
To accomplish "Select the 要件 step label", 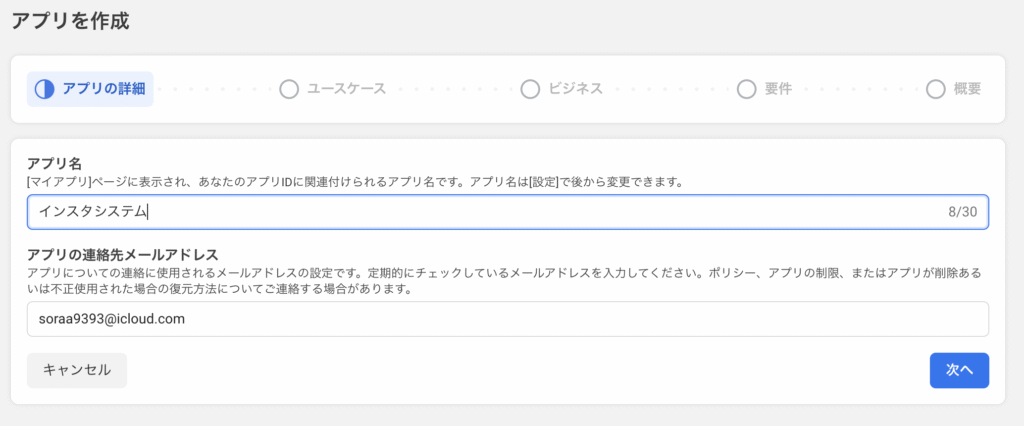I will (778, 89).
